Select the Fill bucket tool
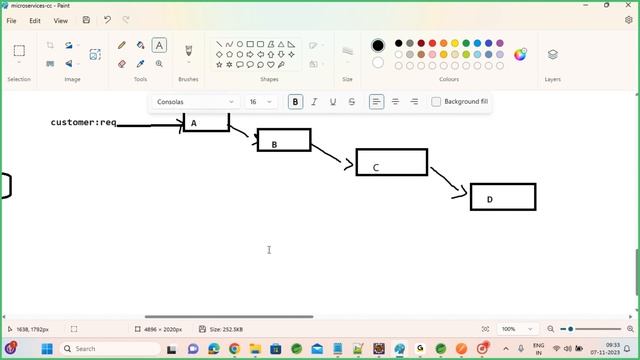Screen dimensions: 640x360 pyautogui.click(x=140, y=45)
